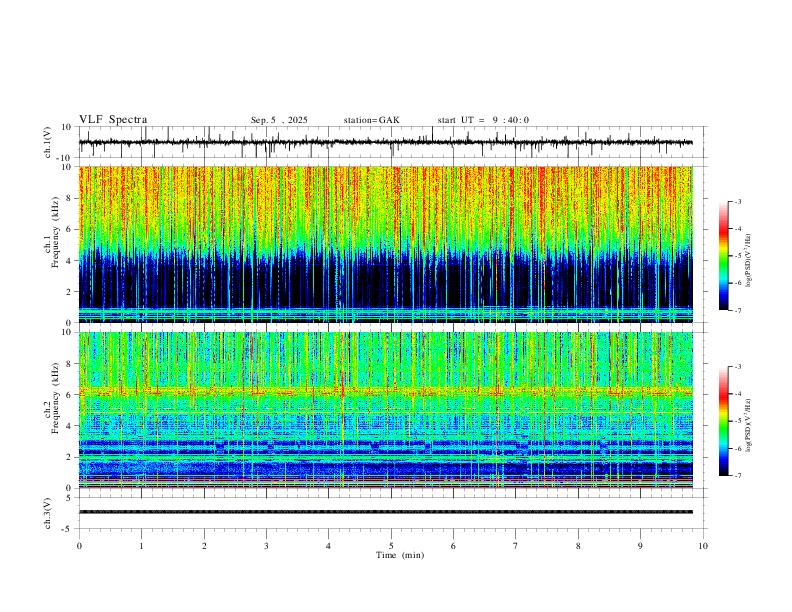Click the "ch.3(V)" axis label
Screen dimensions: 792x612
(x=48, y=514)
